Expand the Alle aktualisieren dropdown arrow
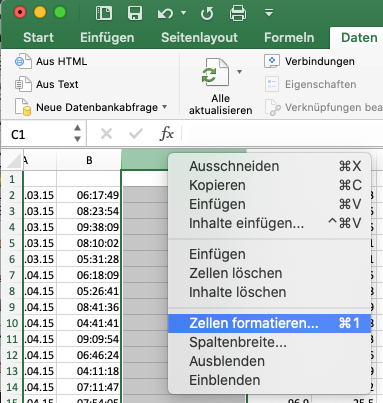383x403 pixels. pos(239,72)
